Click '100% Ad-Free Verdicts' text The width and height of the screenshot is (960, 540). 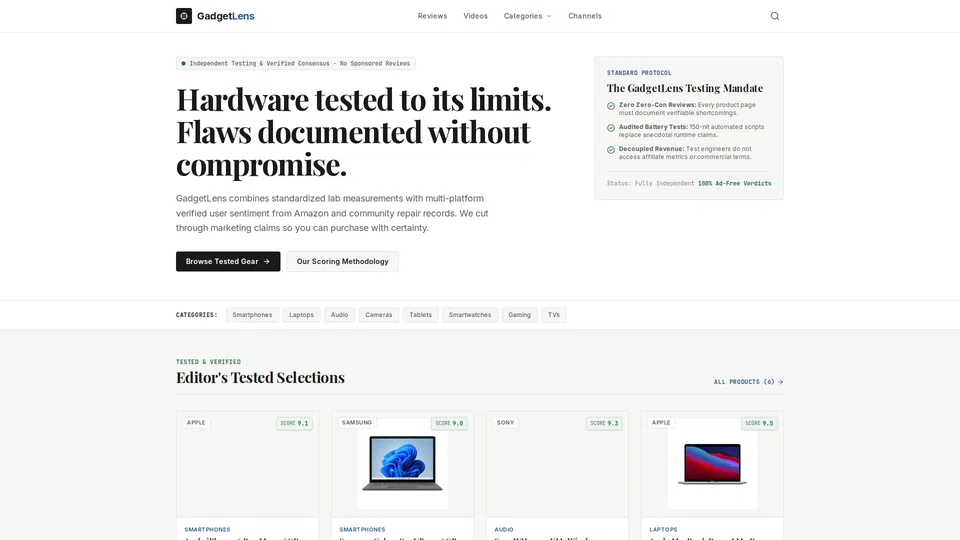(735, 184)
